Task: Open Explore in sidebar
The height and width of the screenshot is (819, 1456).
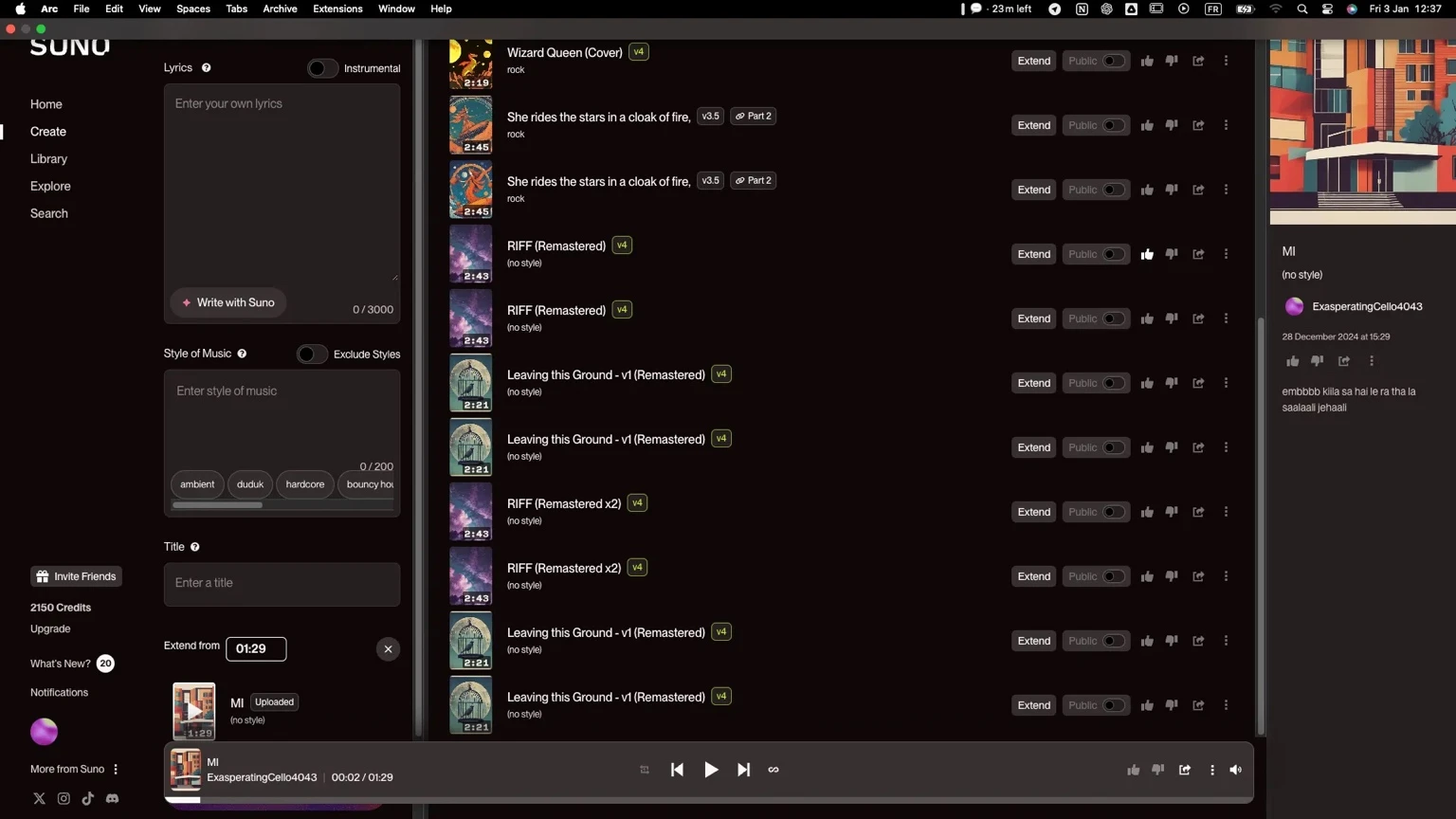Action: (50, 187)
